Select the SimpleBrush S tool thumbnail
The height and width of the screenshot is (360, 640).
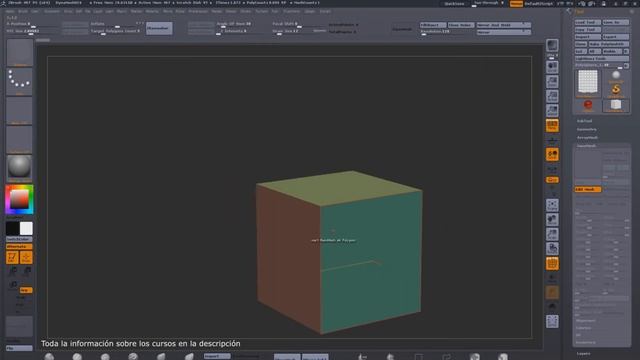click(x=616, y=90)
